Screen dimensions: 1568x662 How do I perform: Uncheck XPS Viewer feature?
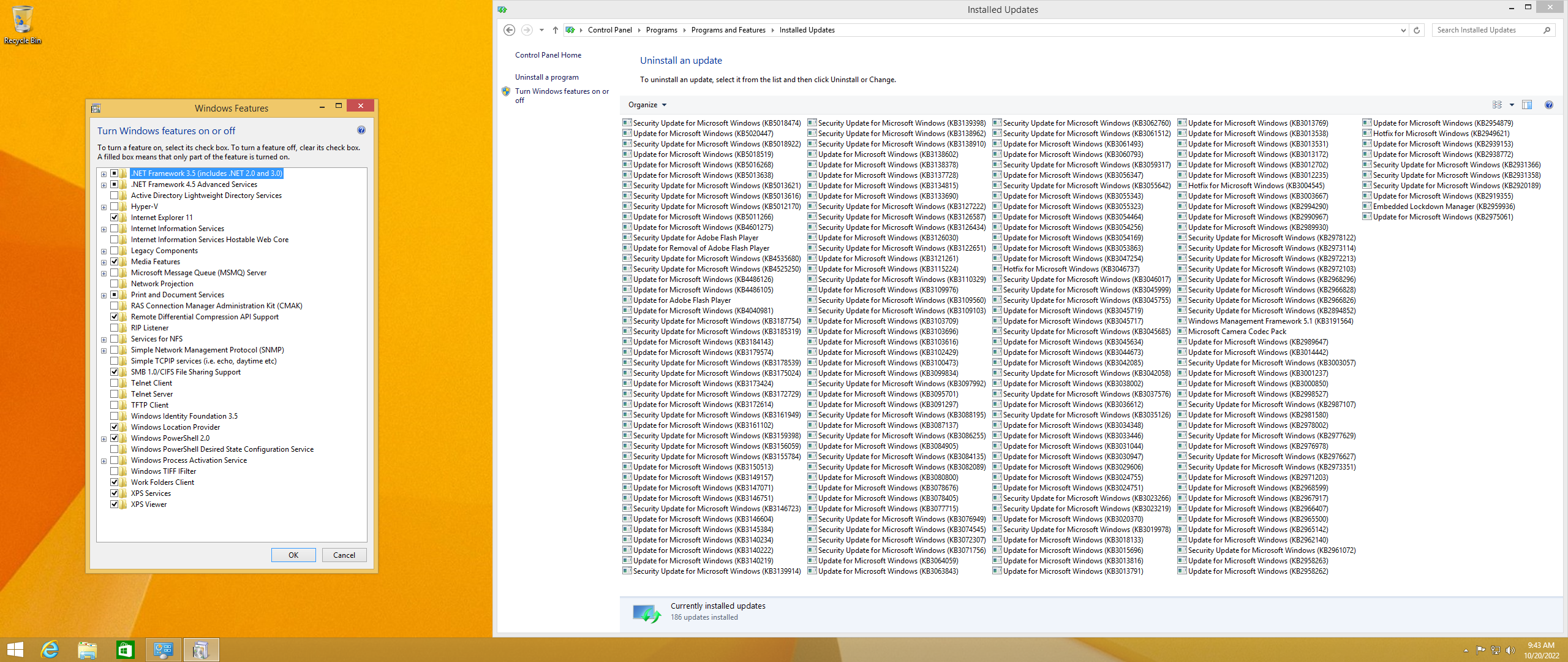click(115, 504)
